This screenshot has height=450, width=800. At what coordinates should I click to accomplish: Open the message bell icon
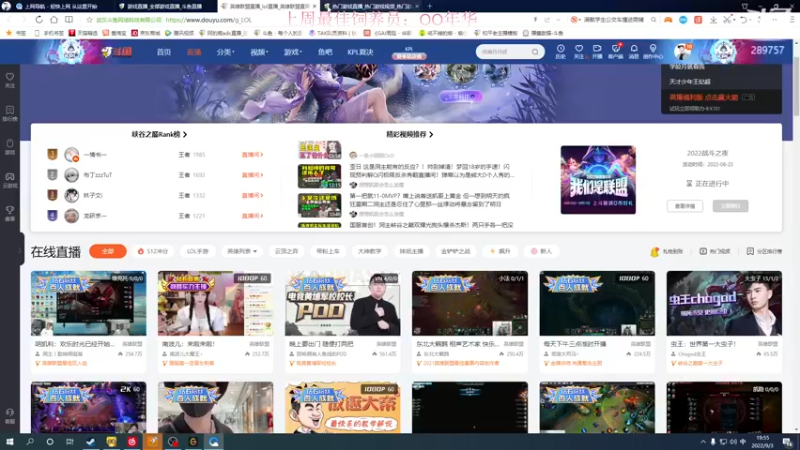coord(634,51)
